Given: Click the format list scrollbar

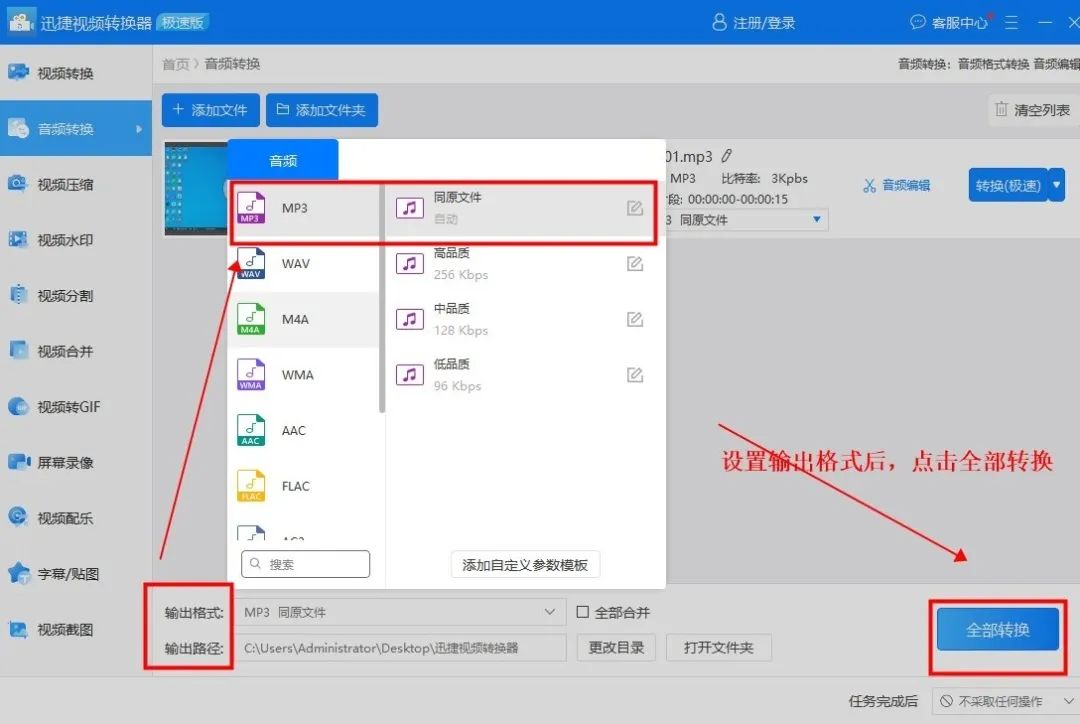Looking at the screenshot, I should 382,299.
